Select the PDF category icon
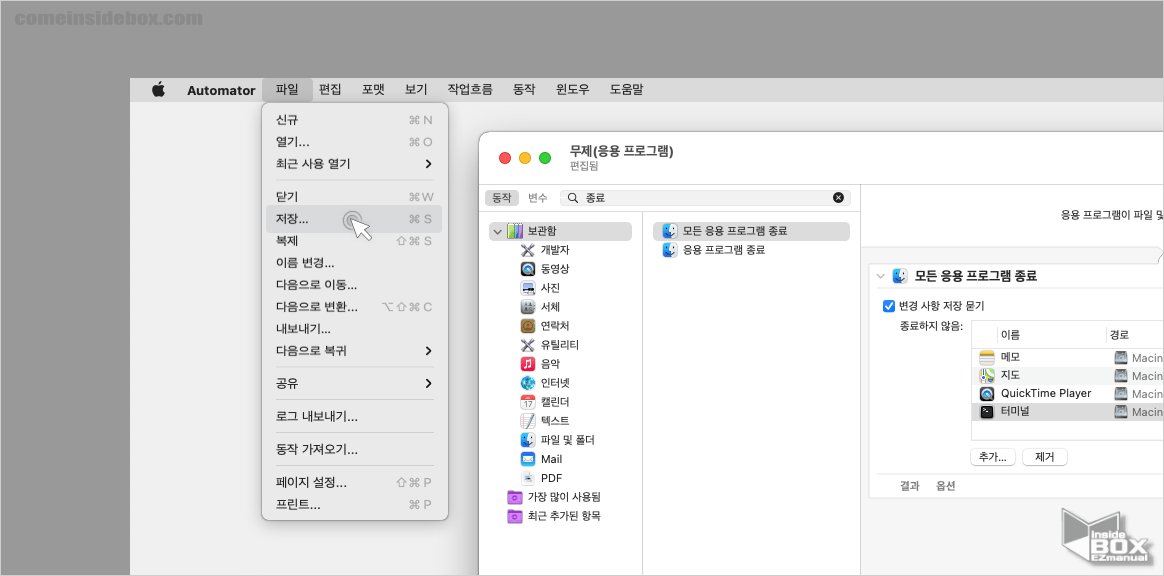1164x576 pixels. coord(528,478)
